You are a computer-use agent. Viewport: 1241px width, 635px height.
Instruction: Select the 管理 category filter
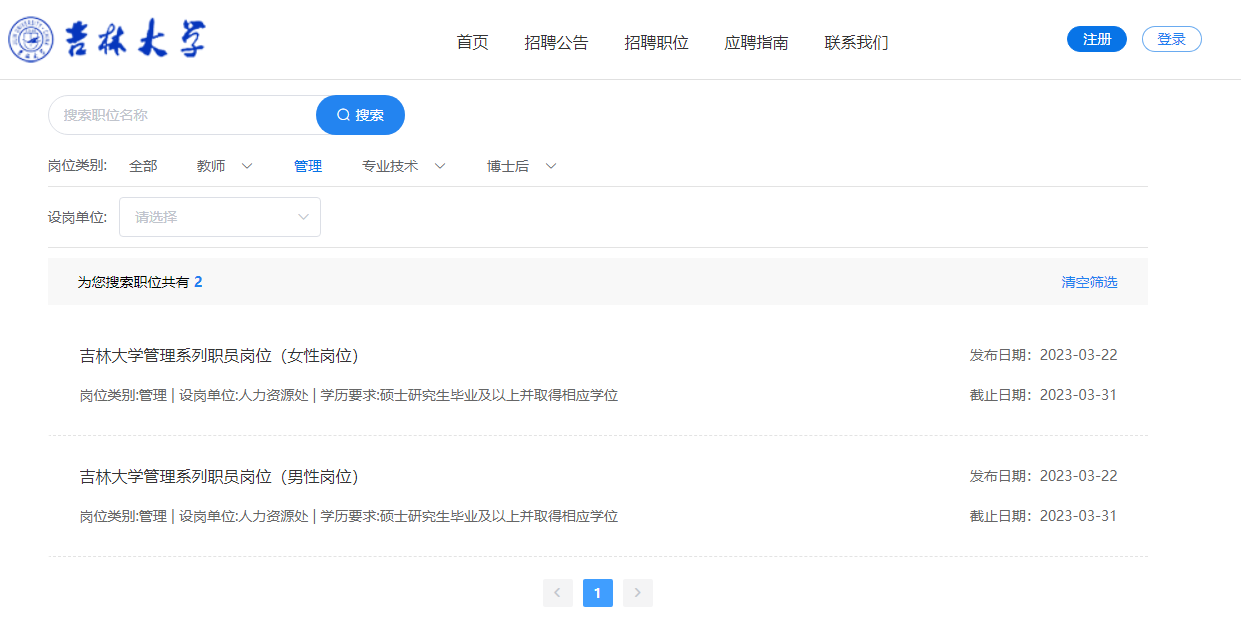tap(308, 166)
